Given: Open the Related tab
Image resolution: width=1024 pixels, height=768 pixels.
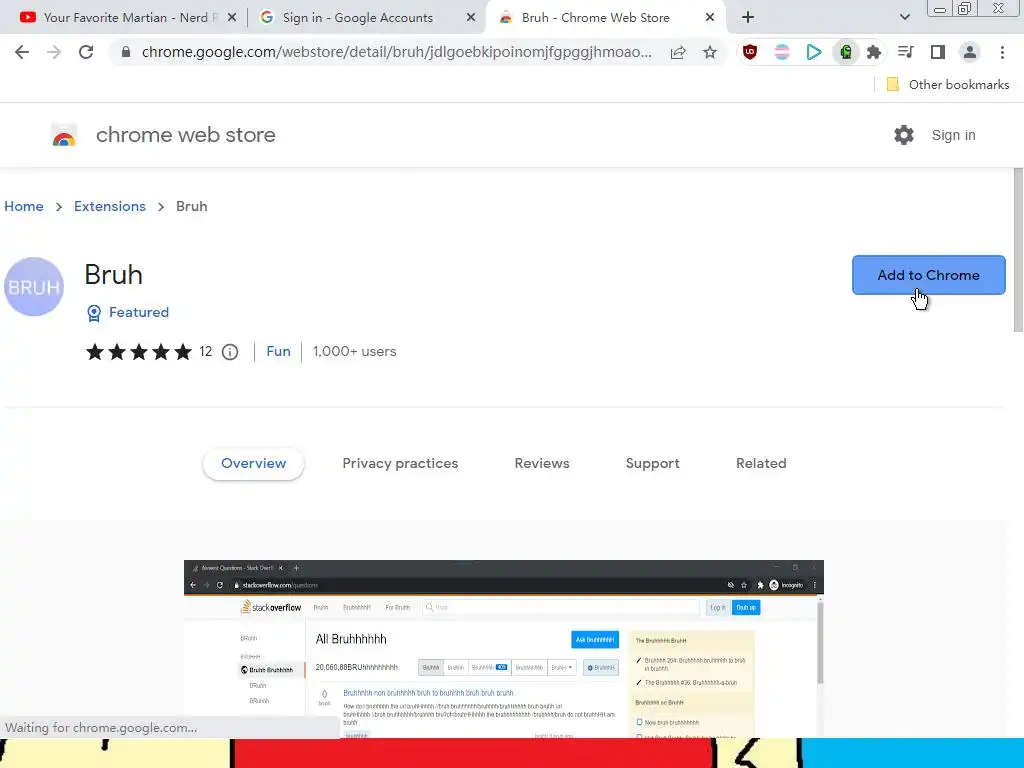Looking at the screenshot, I should click(x=761, y=464).
